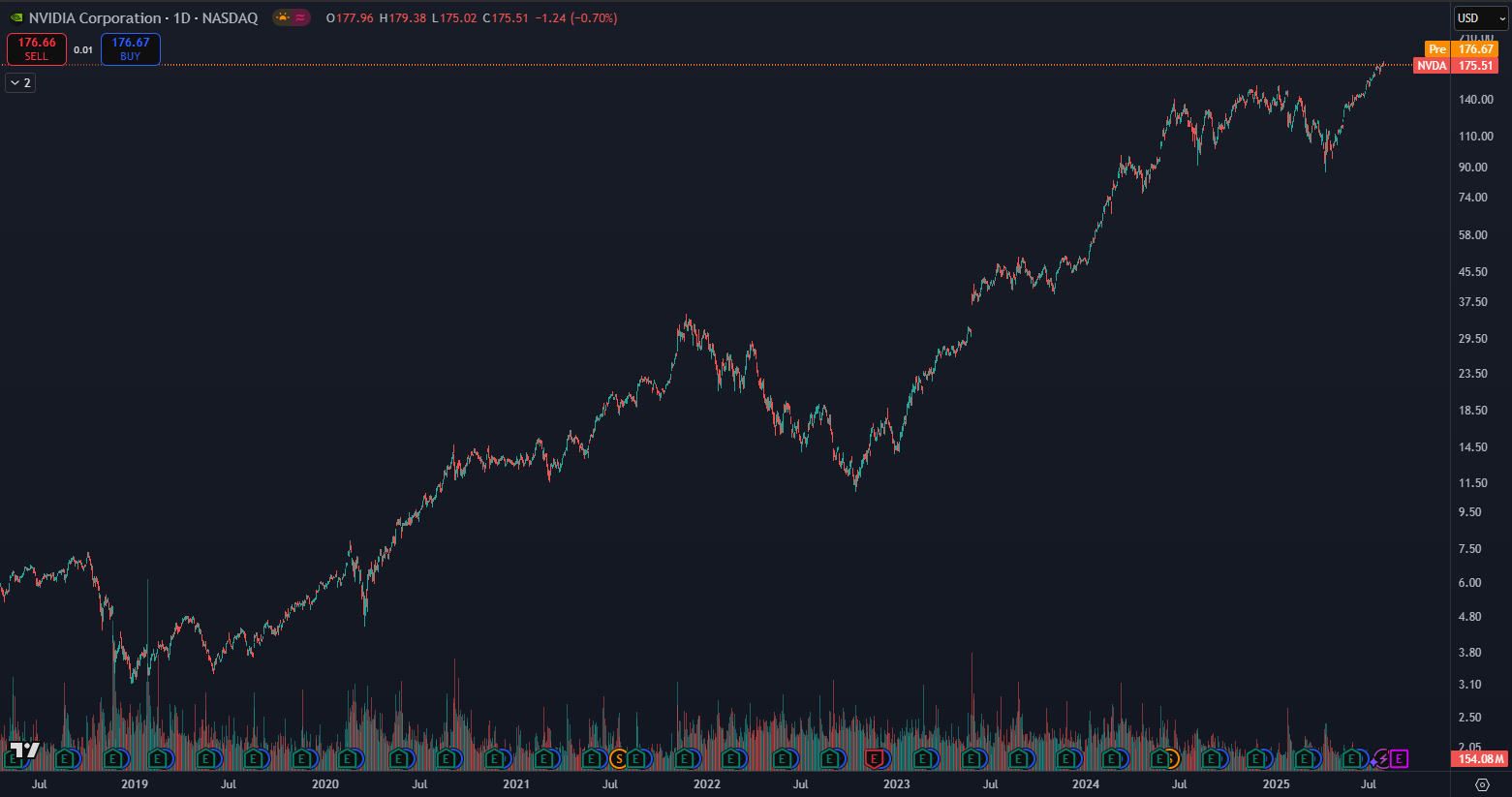
Task: Click the 2022 label on time axis
Action: 707,784
